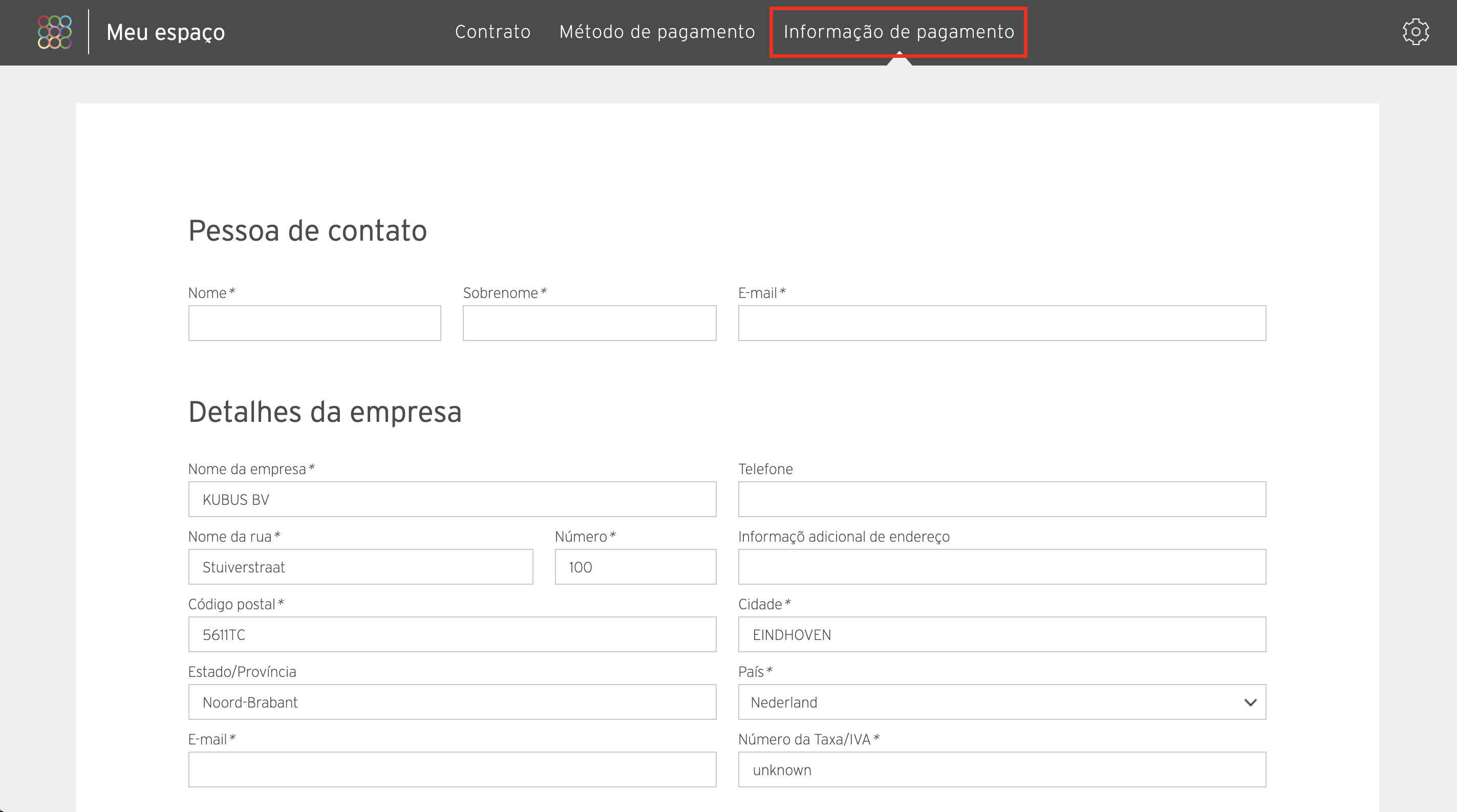This screenshot has height=812, width=1457.
Task: Click the colorful app logo icon
Action: [x=54, y=32]
